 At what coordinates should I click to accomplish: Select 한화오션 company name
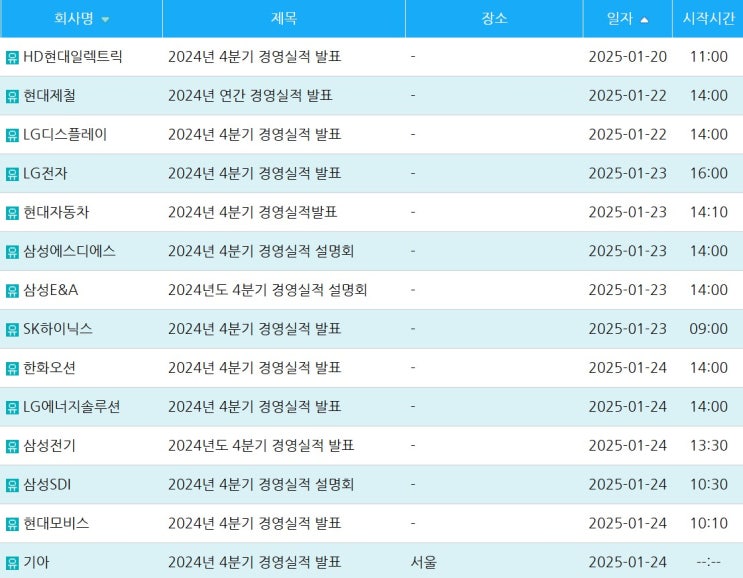pos(49,367)
